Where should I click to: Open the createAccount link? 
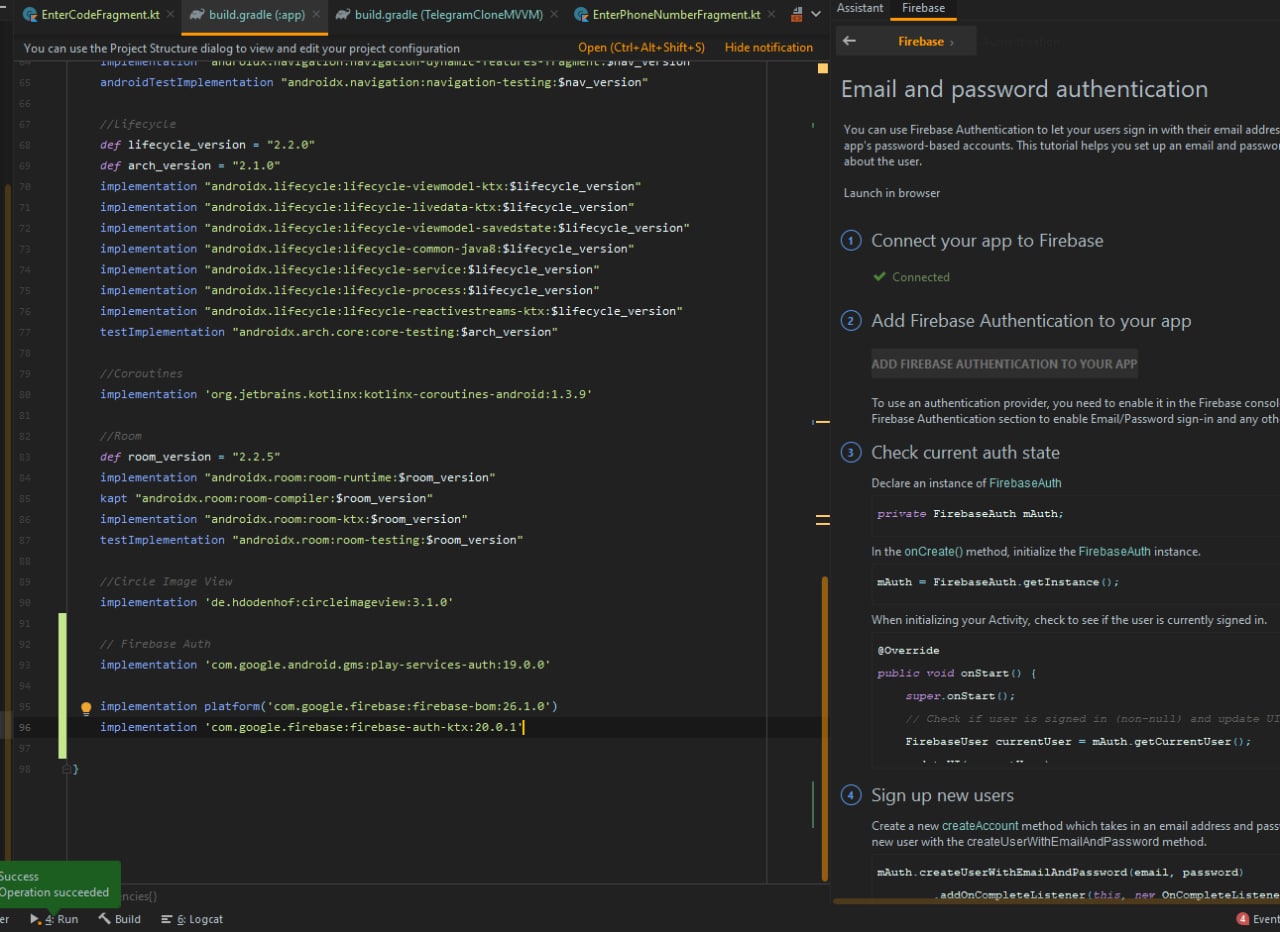pyautogui.click(x=980, y=826)
